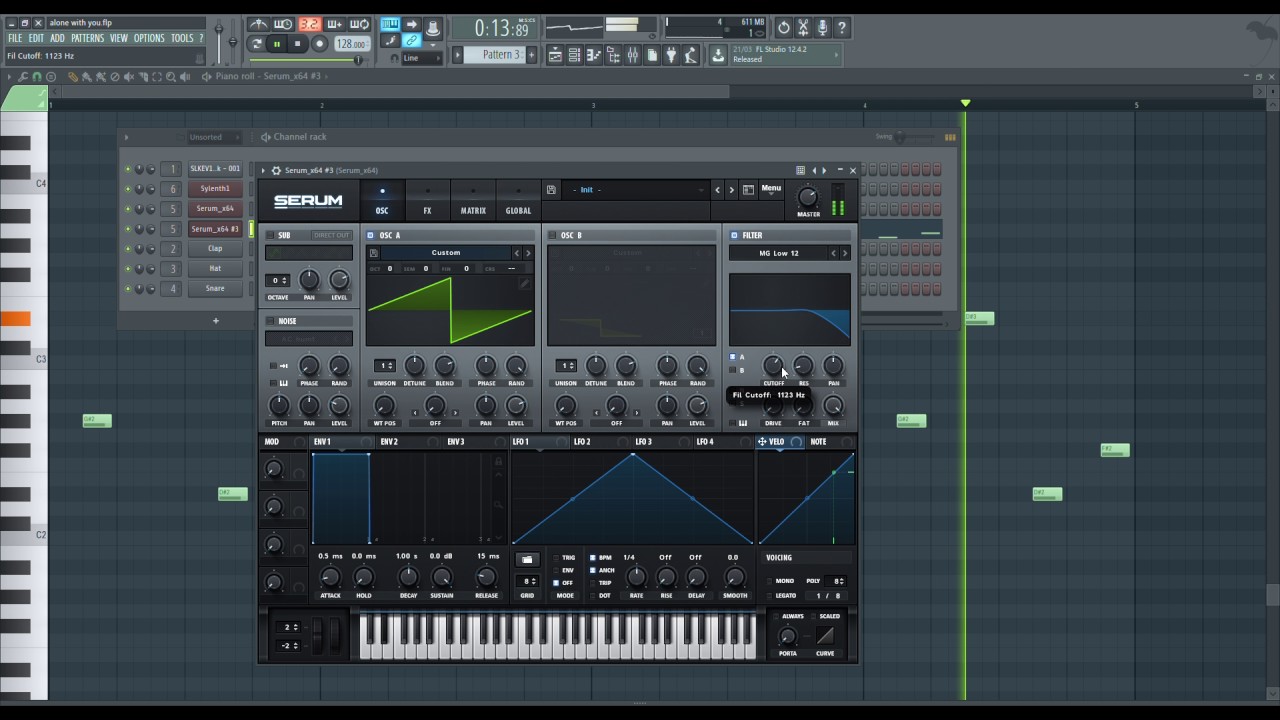Click the POLY voices stepper
The height and width of the screenshot is (720, 1280).
click(x=836, y=581)
